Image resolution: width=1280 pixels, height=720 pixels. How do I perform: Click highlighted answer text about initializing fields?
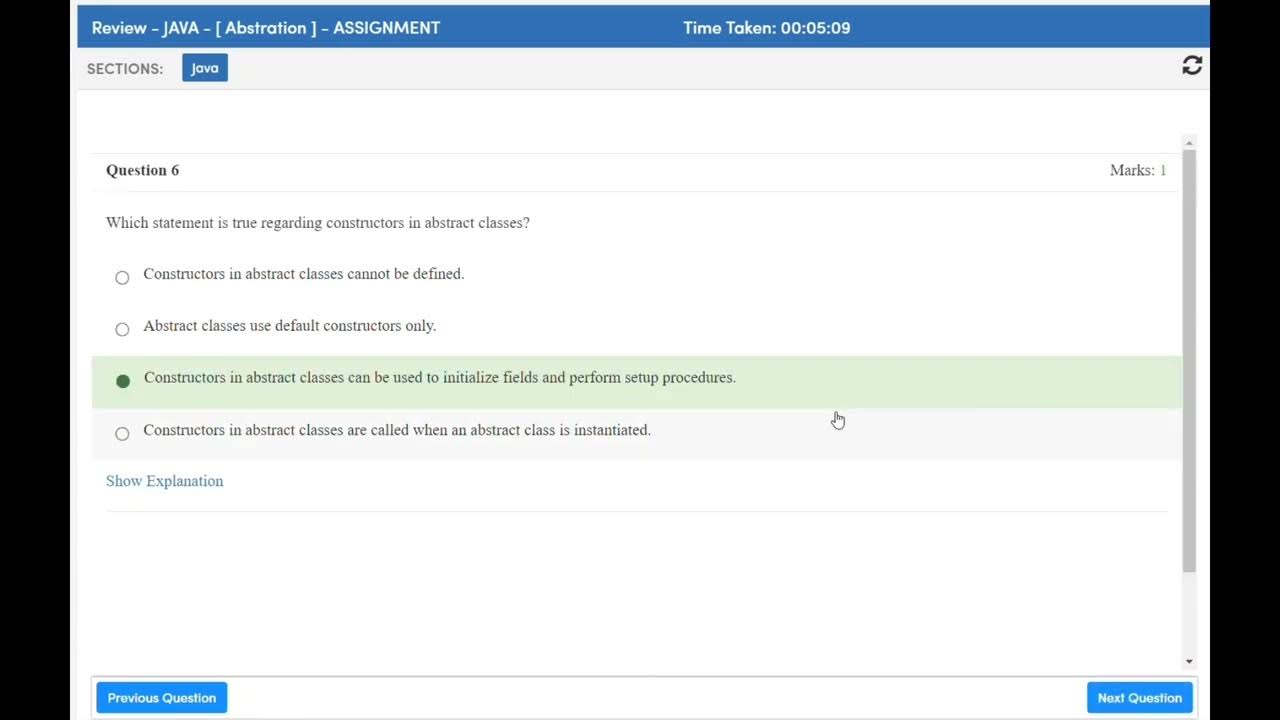(x=440, y=378)
